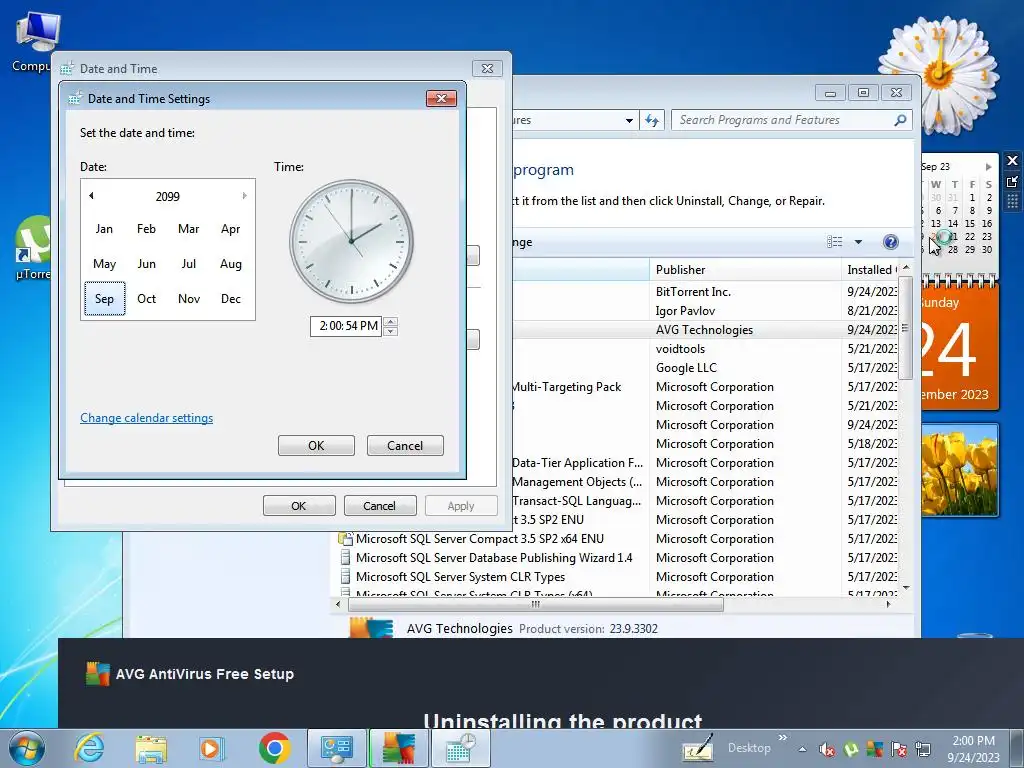This screenshot has height=768, width=1024.
Task: Click Cancel in Date and Time Settings
Action: click(x=405, y=445)
